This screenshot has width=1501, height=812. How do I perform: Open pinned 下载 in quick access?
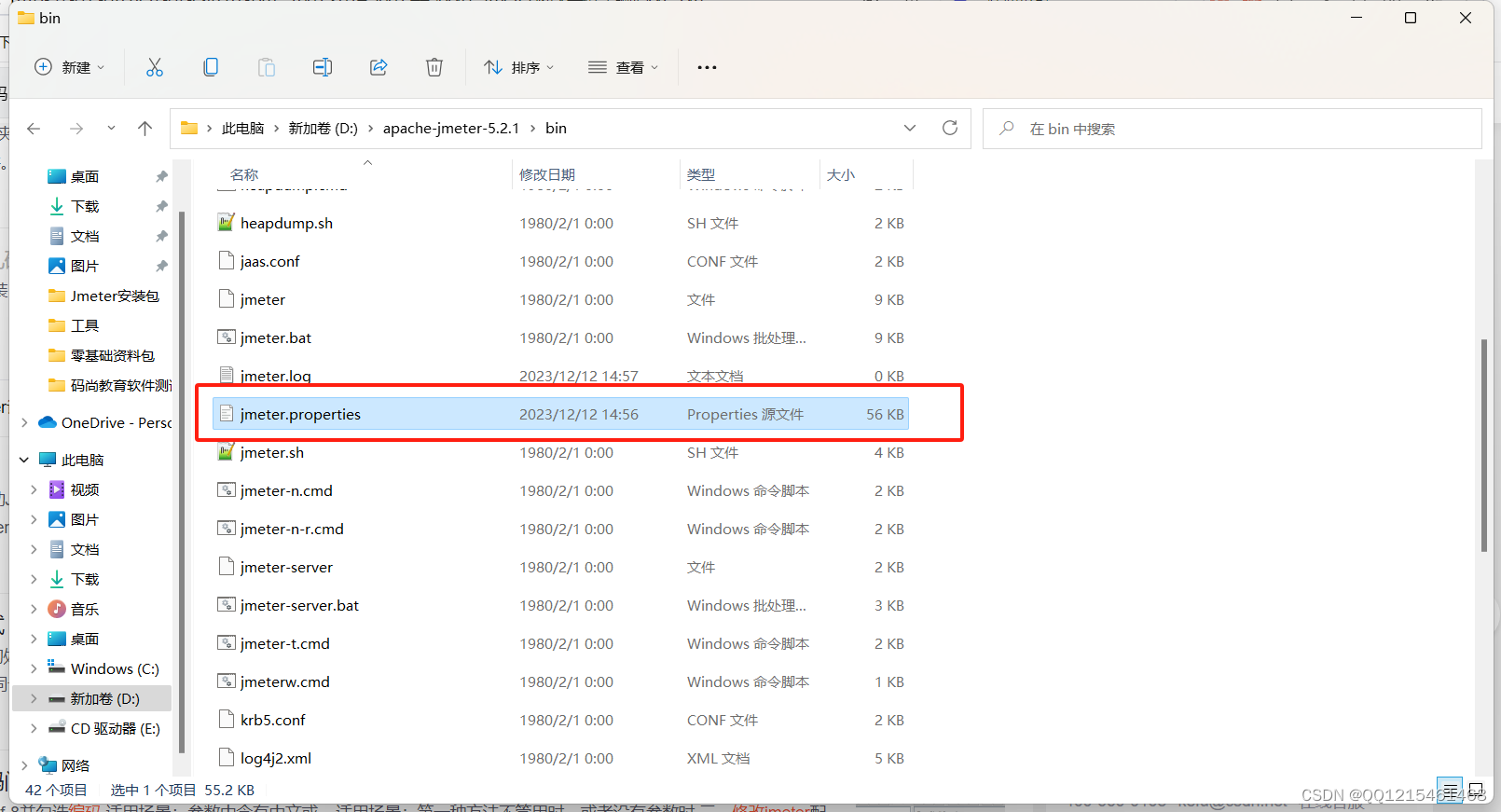(85, 206)
